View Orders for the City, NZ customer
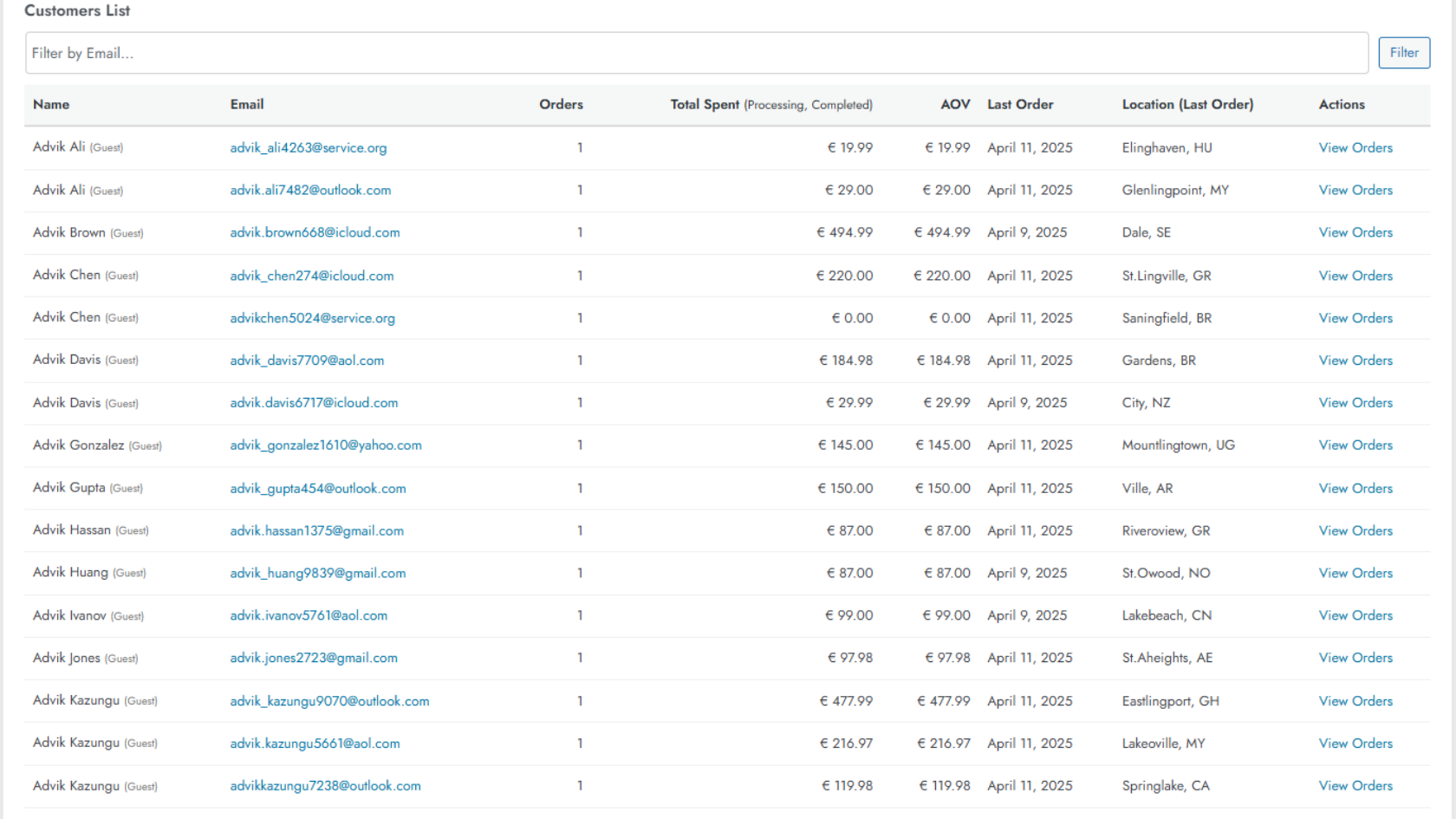The width and height of the screenshot is (1456, 819). pyautogui.click(x=1355, y=403)
